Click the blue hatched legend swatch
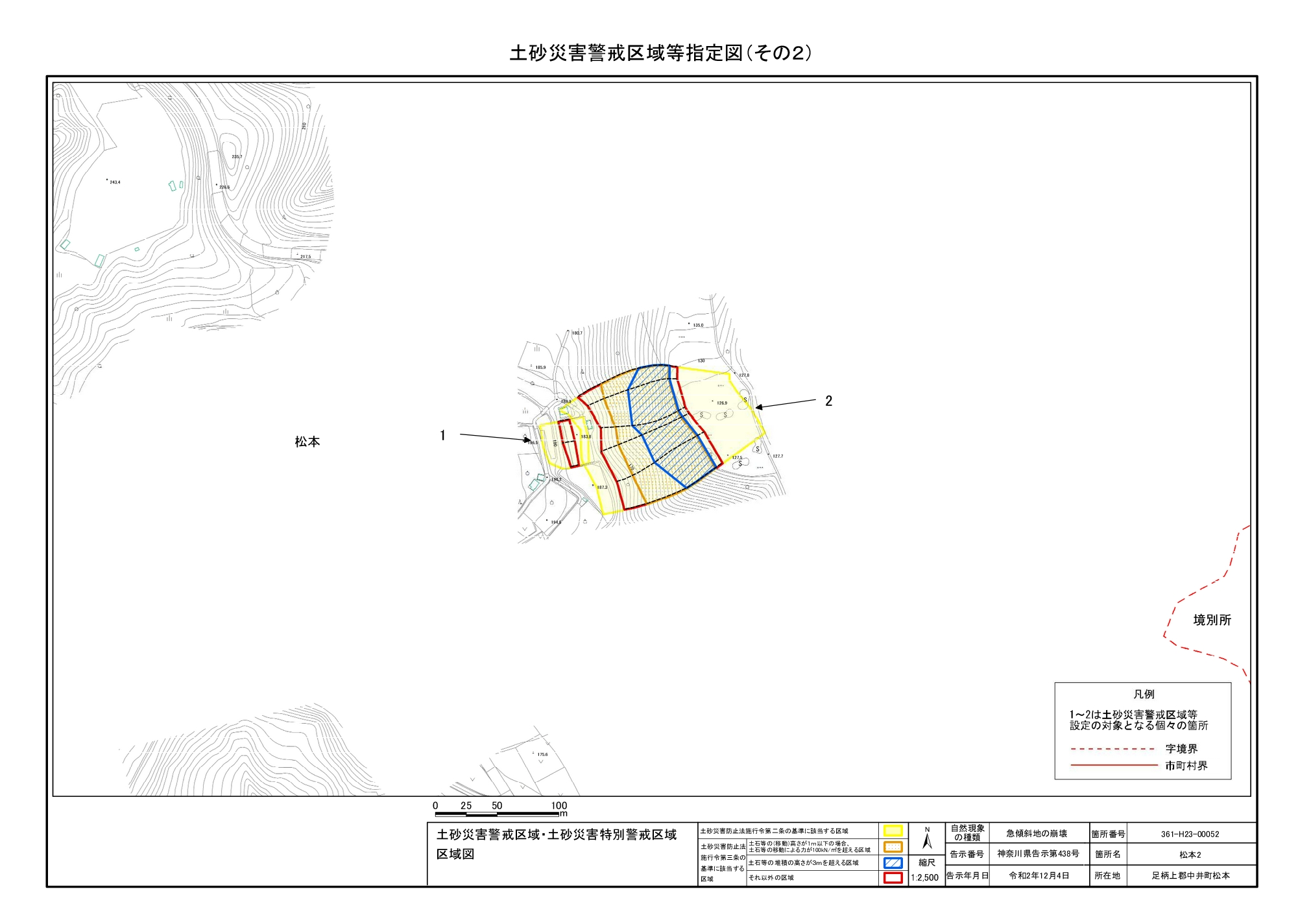Screen dimensions: 1298x924 893,862
